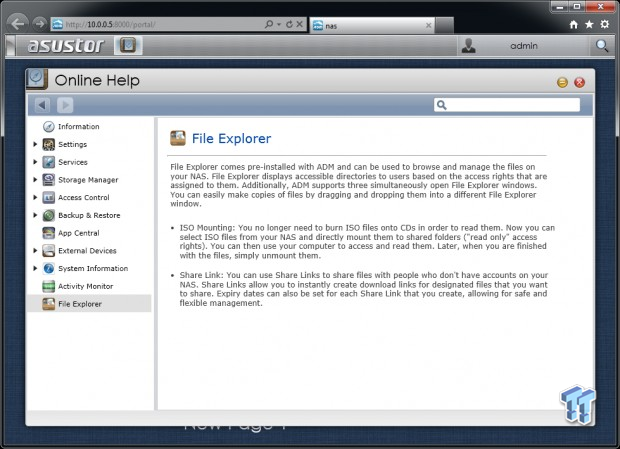Select the System Information help topic label

click(93, 268)
